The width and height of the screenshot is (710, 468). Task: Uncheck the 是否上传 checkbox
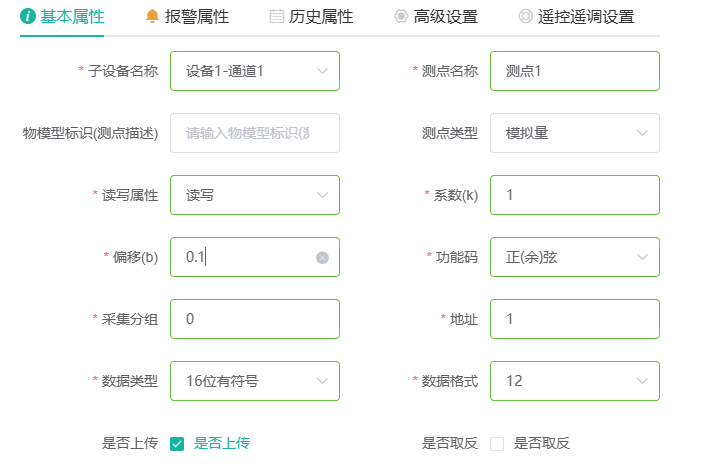click(x=177, y=444)
